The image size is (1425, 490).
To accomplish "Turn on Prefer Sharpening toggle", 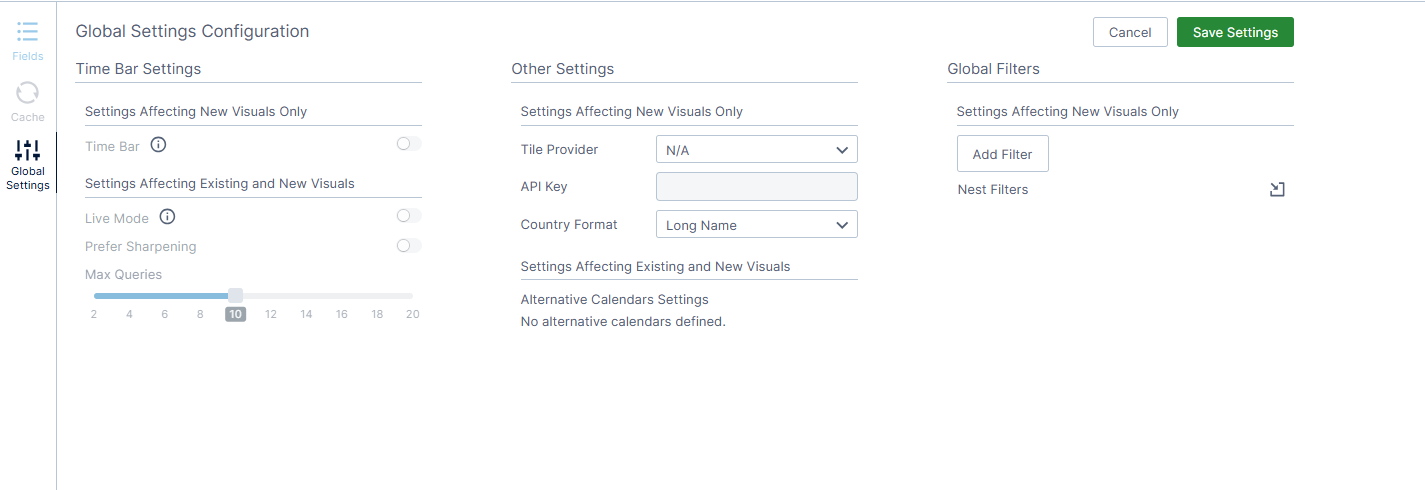I will click(x=409, y=246).
